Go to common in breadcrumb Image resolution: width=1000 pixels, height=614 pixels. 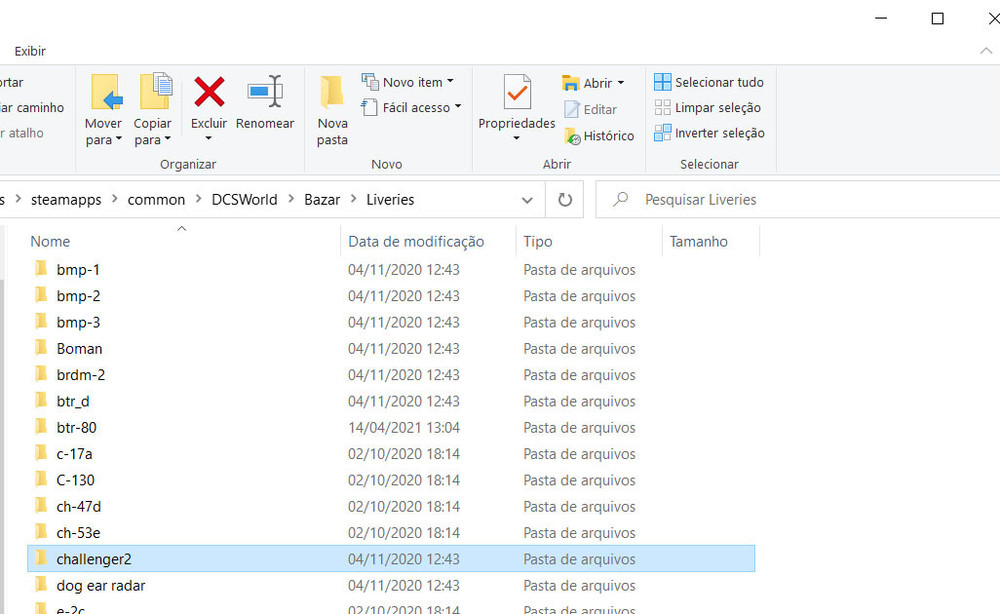click(x=156, y=200)
